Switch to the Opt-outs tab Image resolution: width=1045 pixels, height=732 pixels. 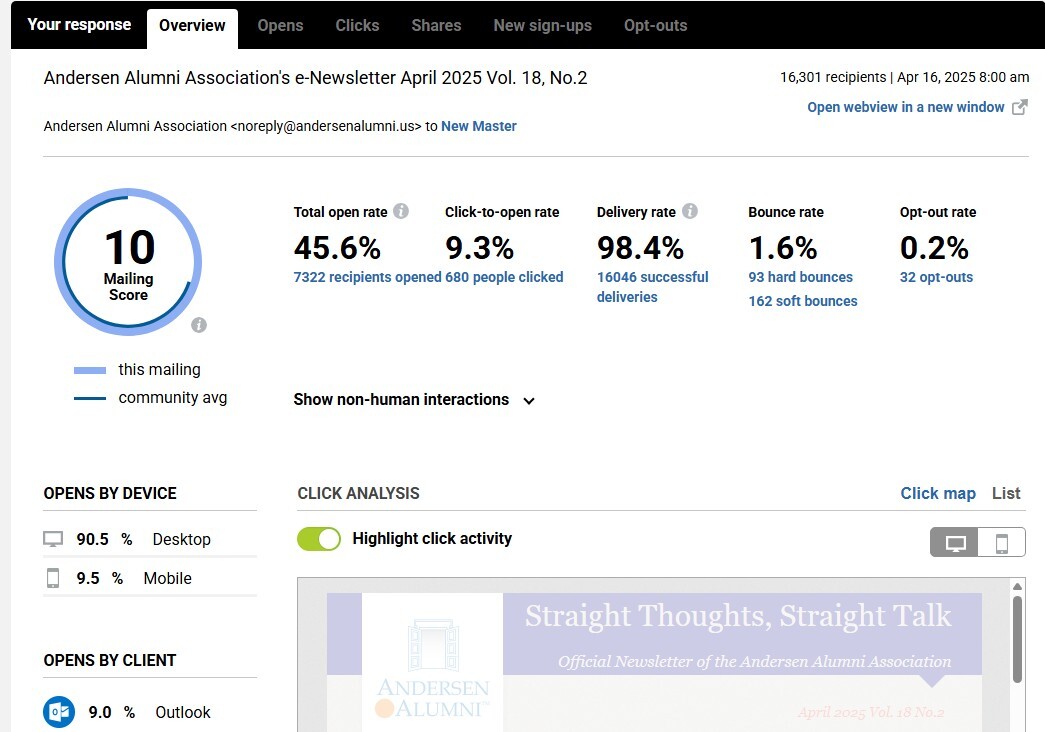tap(655, 25)
